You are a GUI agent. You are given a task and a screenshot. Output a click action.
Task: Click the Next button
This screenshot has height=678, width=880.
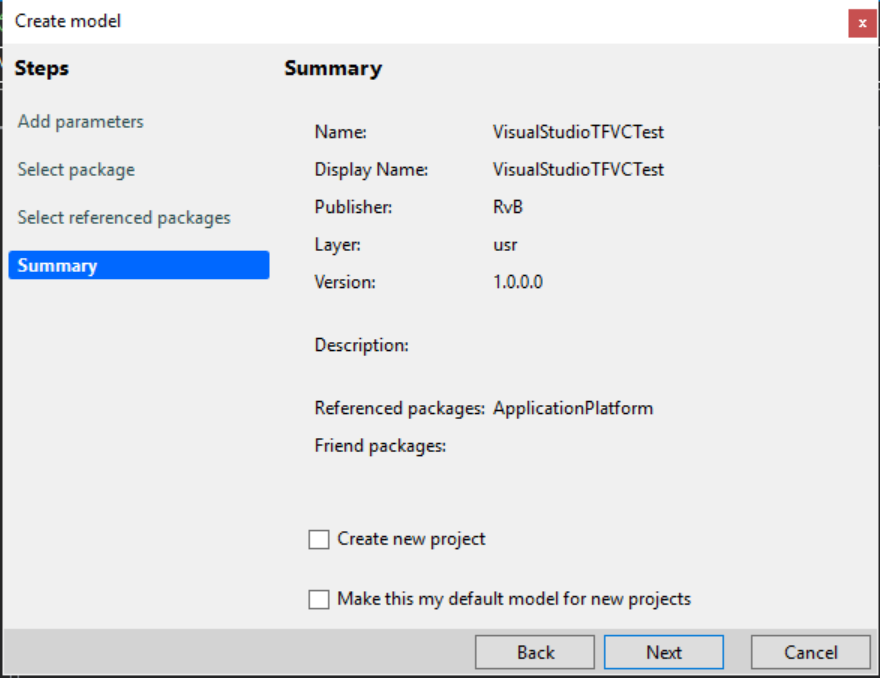(664, 652)
